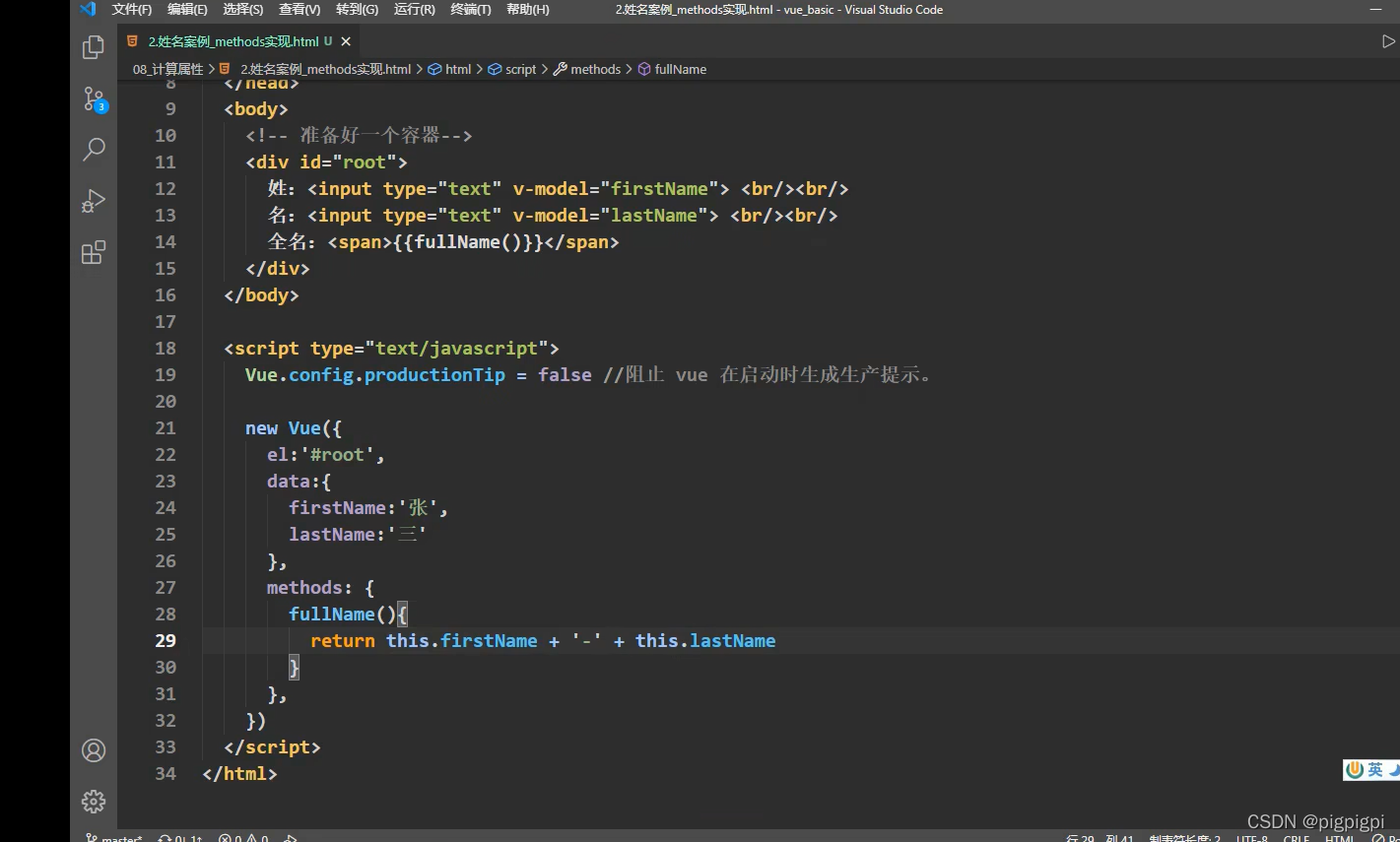The image size is (1400, 842).
Task: Click line number 21 in the gutter
Action: coord(166,427)
